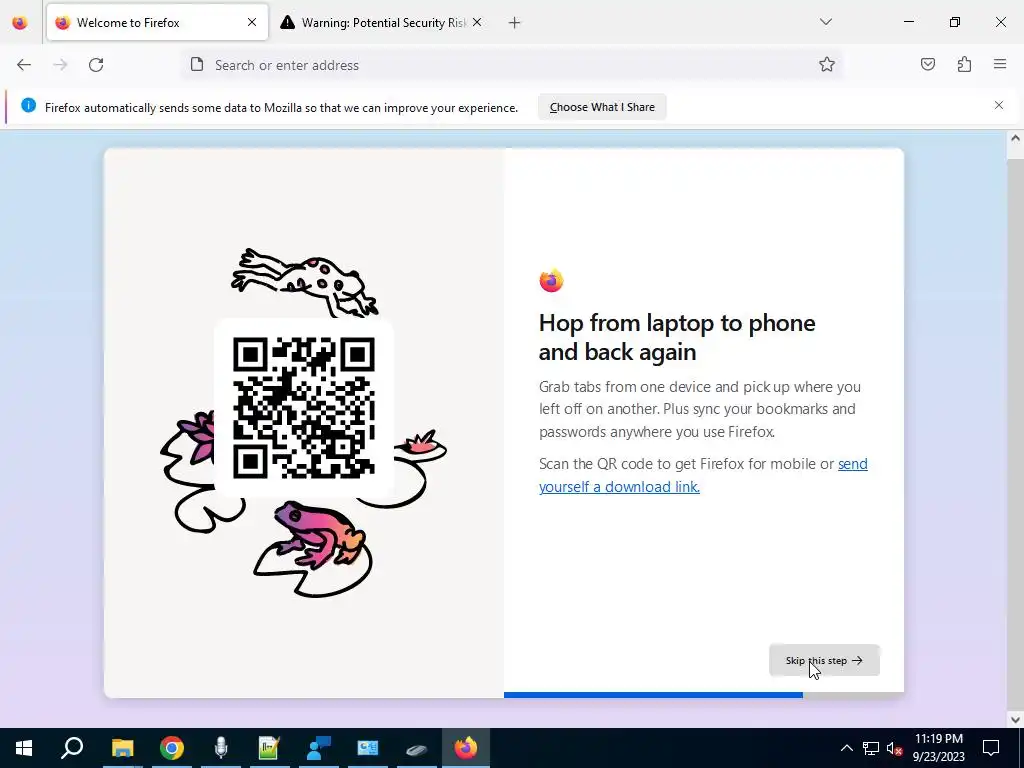Viewport: 1024px width, 768px height.
Task: Open the ID card app in taskbar
Action: point(368,748)
